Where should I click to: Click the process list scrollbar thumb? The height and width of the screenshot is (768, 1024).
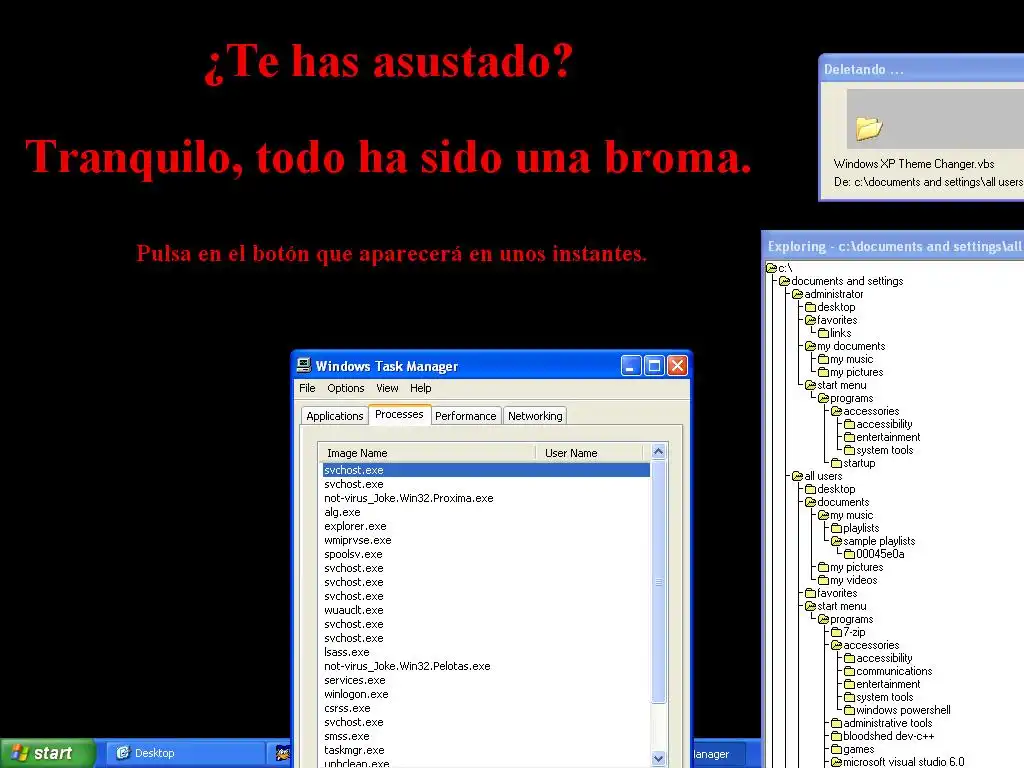tap(658, 581)
